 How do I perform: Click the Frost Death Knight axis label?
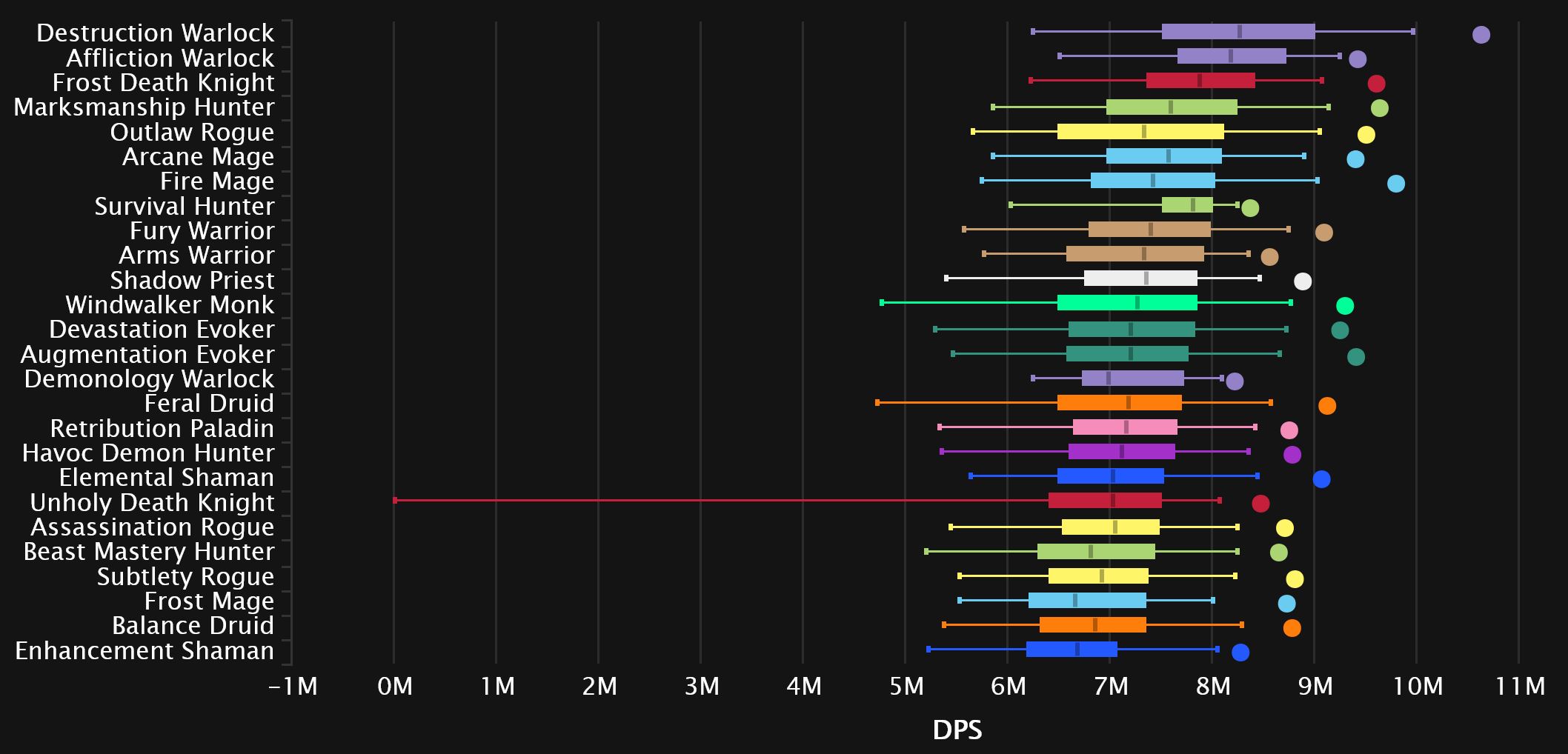[x=163, y=82]
